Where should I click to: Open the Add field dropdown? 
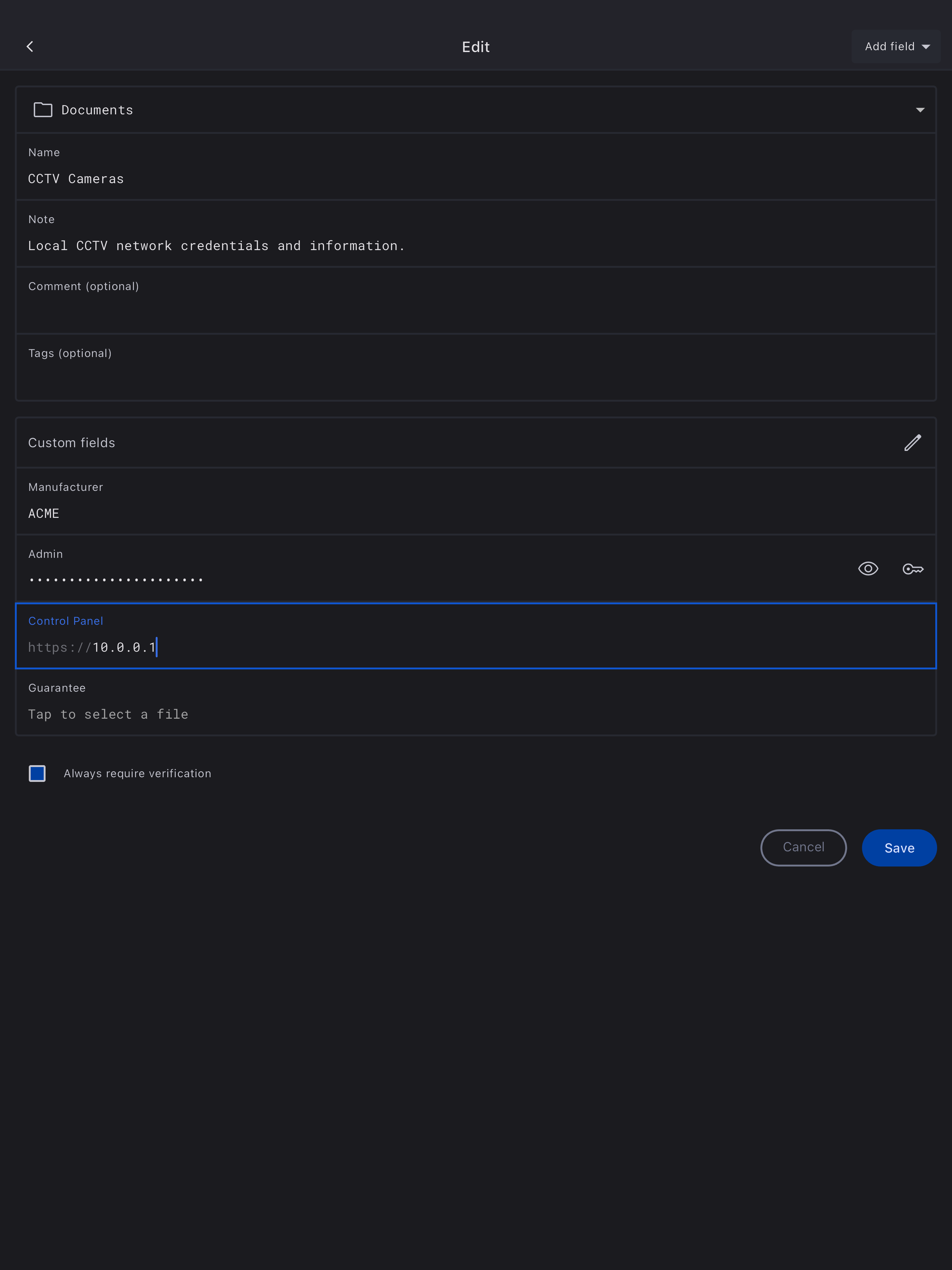tap(896, 46)
